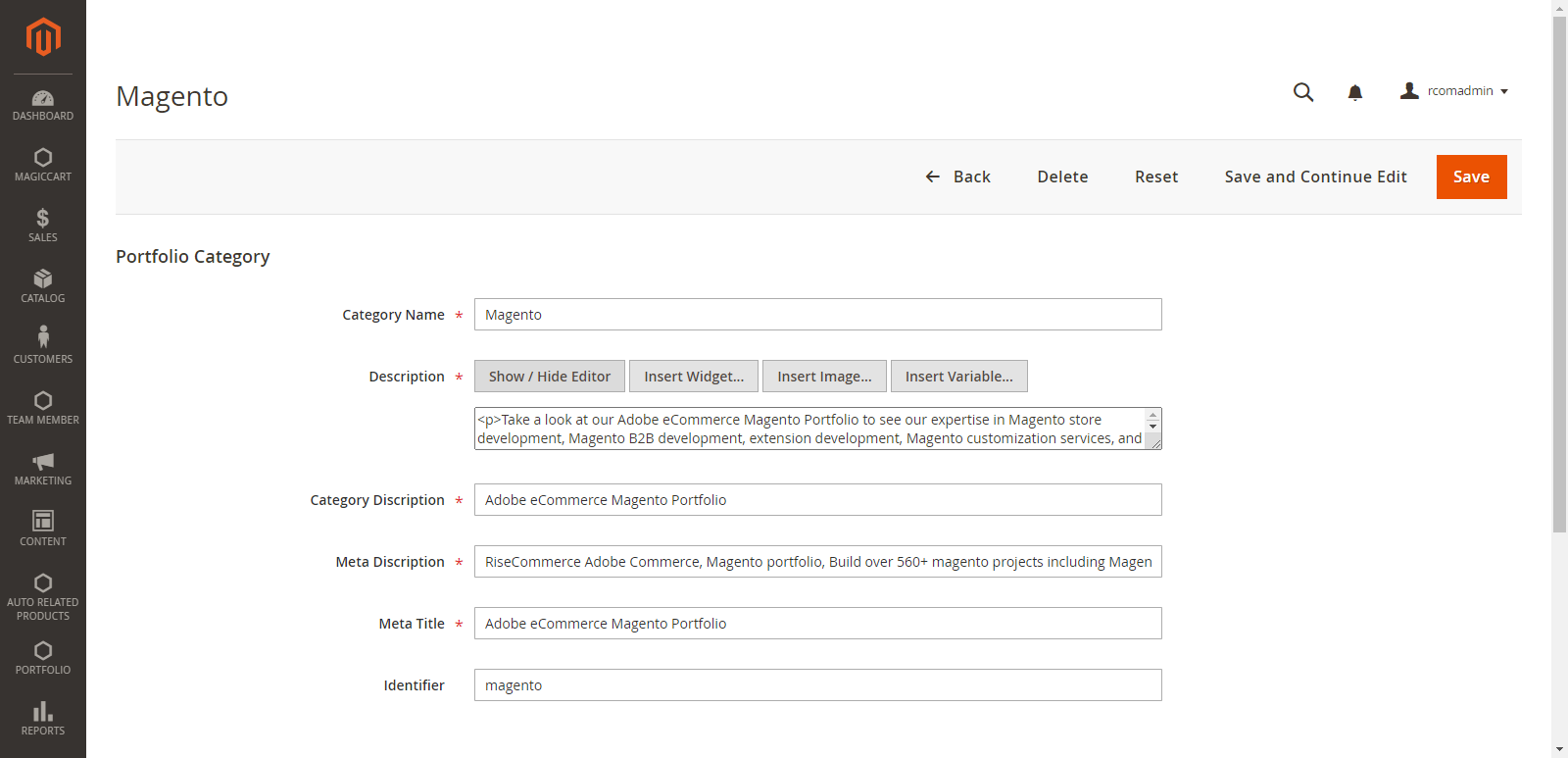Click Insert Image button

click(824, 377)
